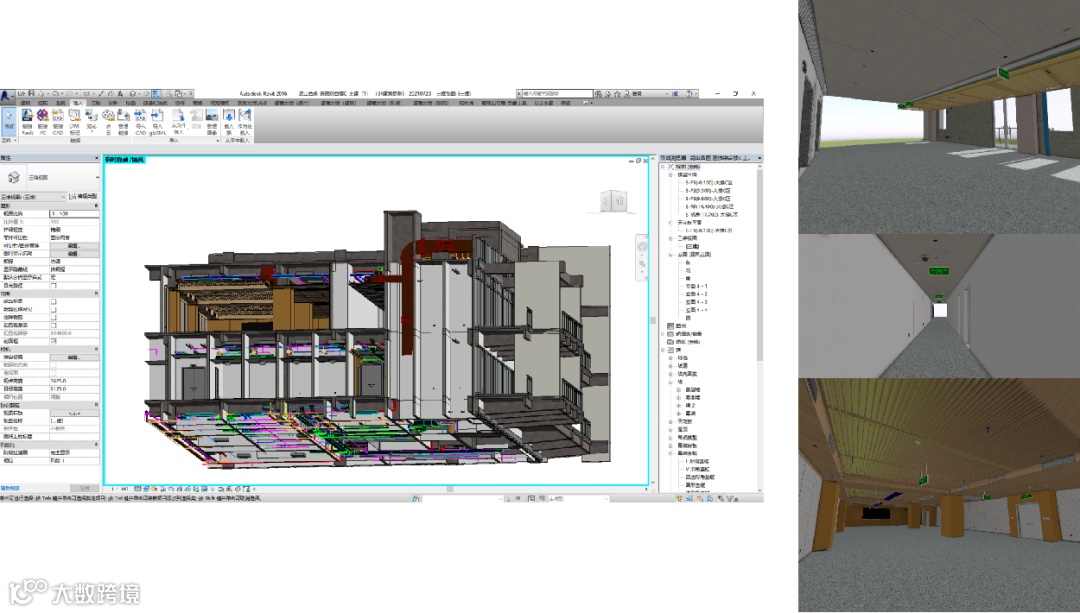Collapse the Walls family branch

tap(671, 382)
